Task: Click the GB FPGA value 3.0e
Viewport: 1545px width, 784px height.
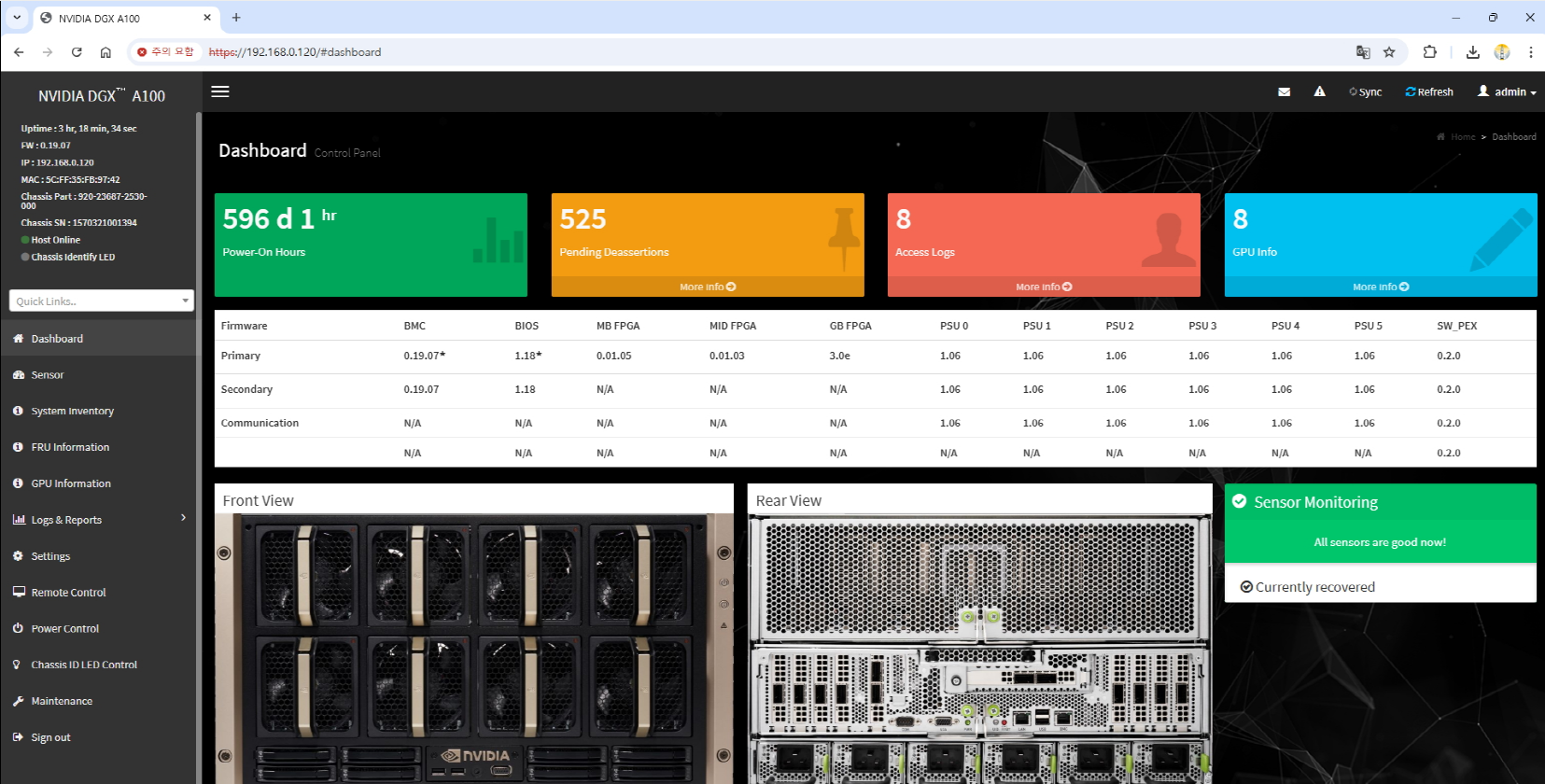Action: (839, 356)
